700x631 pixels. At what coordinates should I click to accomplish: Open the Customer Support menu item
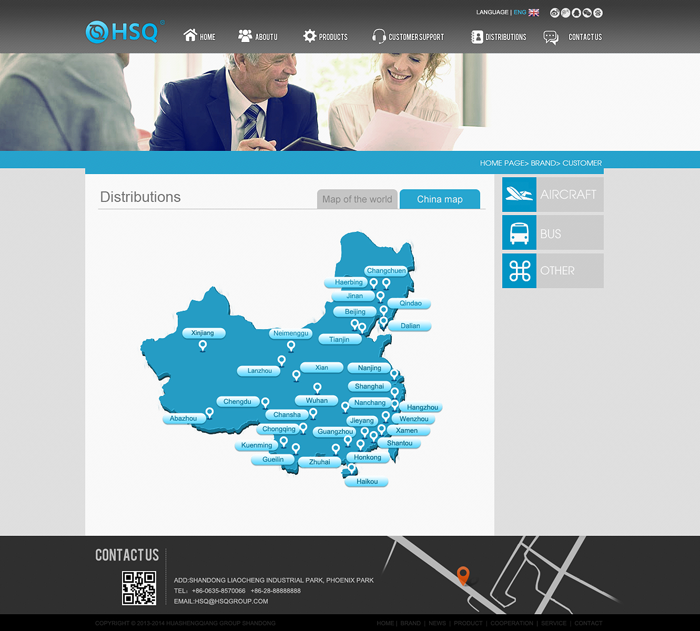(x=416, y=37)
